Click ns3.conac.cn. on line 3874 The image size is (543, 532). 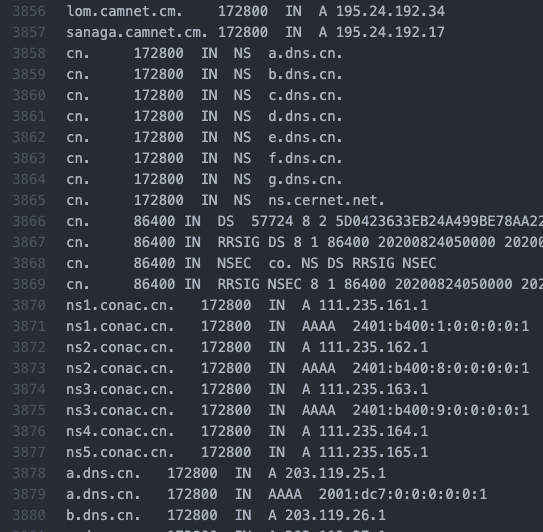120,389
